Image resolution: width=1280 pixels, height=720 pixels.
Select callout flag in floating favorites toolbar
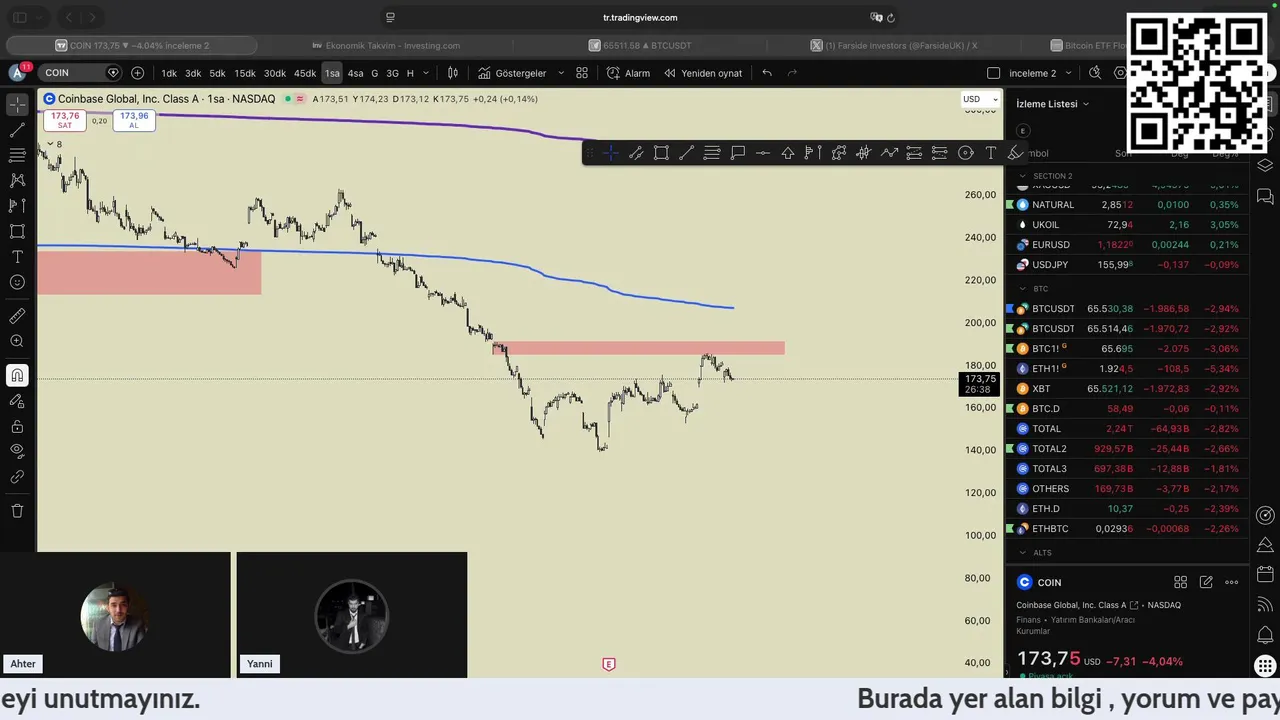click(x=738, y=153)
